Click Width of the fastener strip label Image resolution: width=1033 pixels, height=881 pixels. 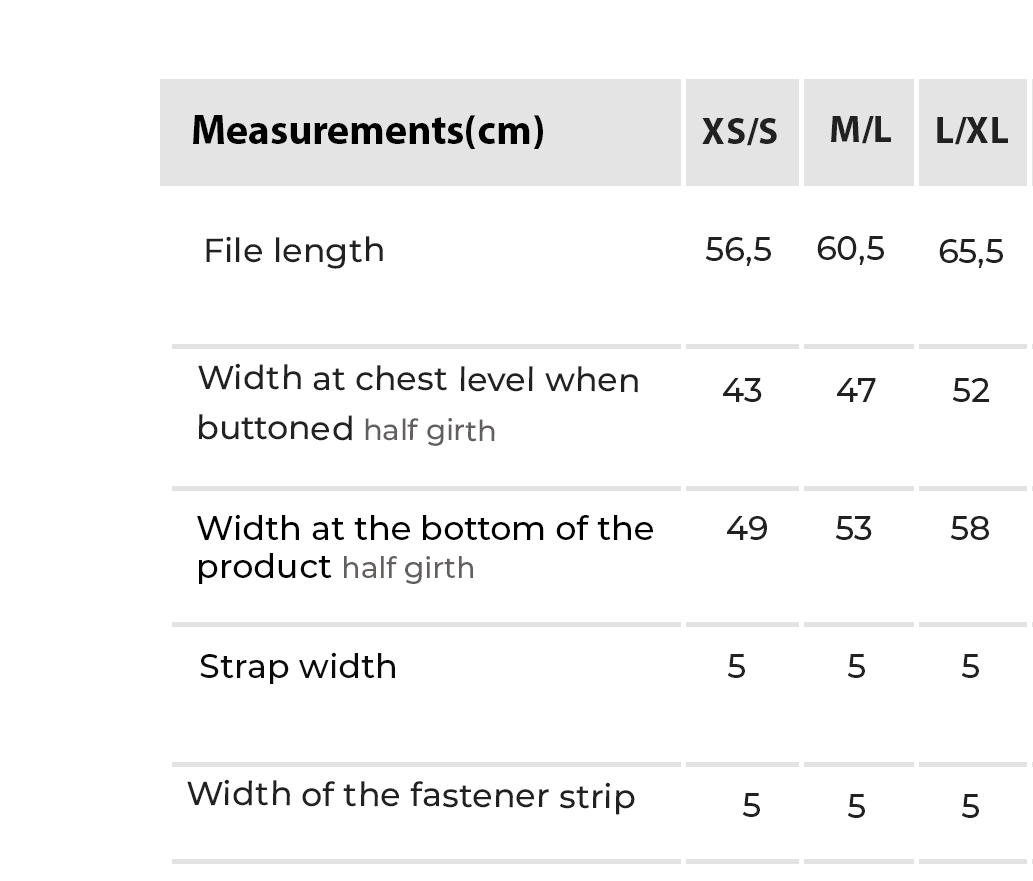[411, 796]
